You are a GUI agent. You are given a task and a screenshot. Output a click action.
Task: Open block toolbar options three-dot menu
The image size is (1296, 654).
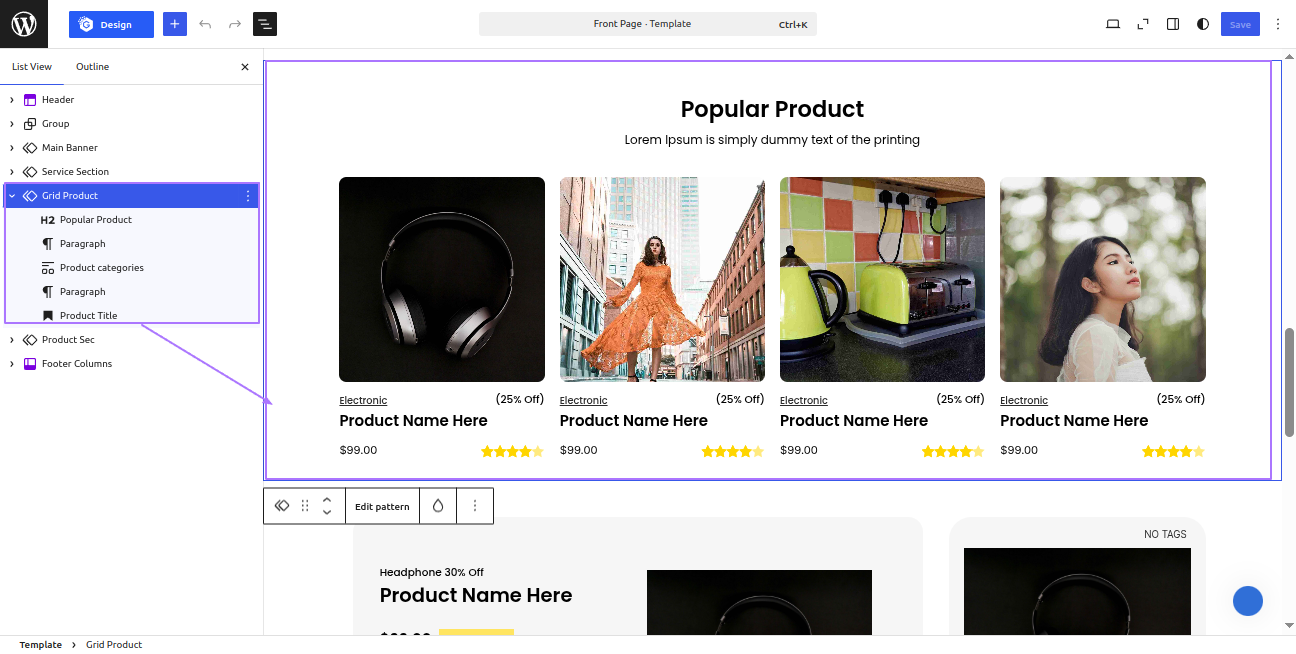(475, 506)
